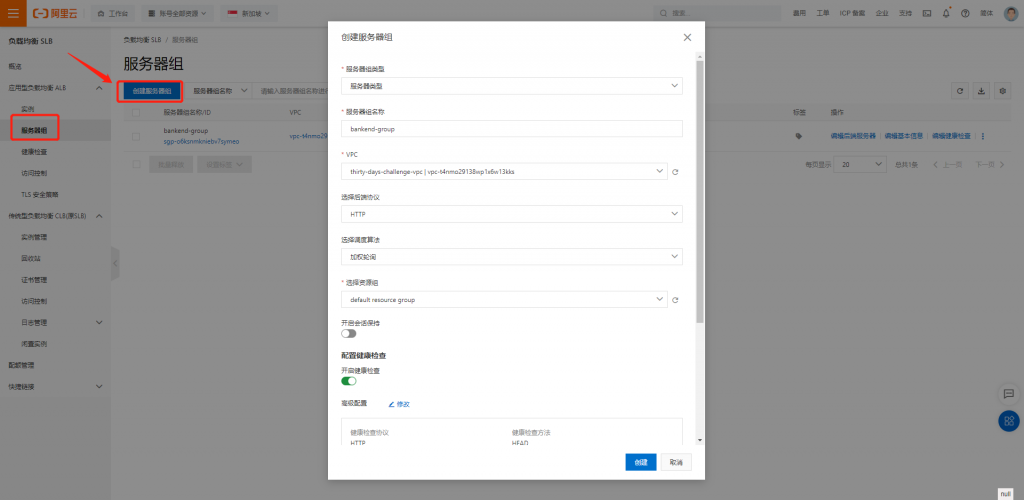The width and height of the screenshot is (1024, 500).
Task: Click 编辑基本信息 link
Action: tap(904, 136)
